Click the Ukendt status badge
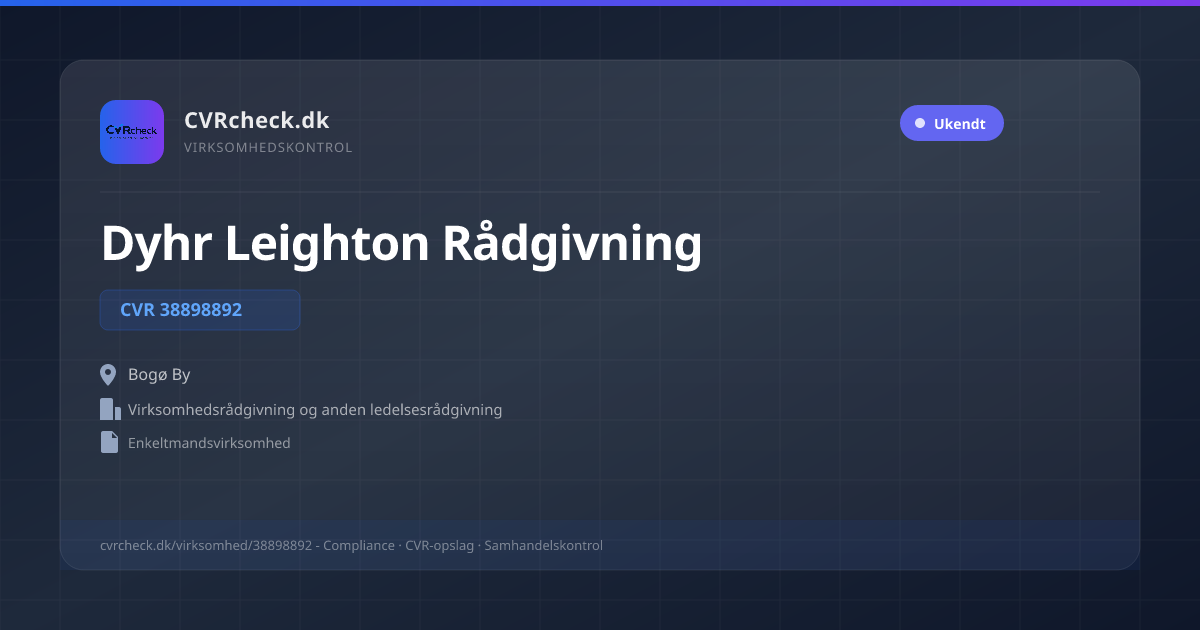The image size is (1200, 630). (951, 124)
